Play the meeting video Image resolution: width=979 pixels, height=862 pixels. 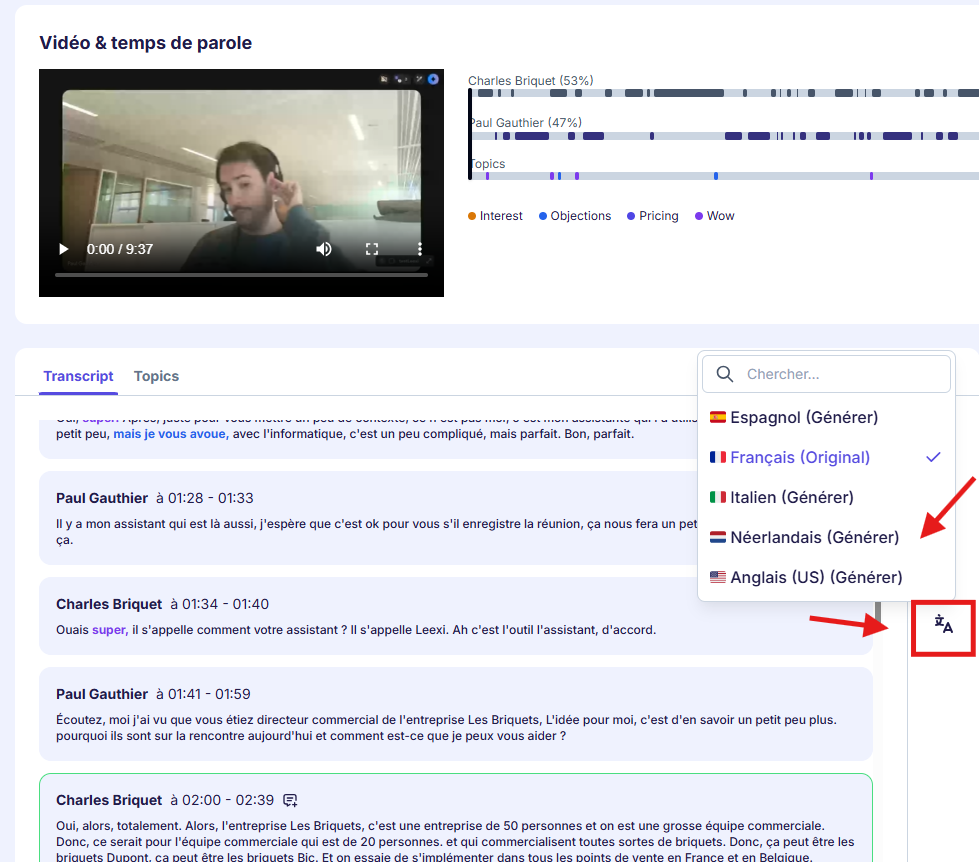tap(63, 249)
